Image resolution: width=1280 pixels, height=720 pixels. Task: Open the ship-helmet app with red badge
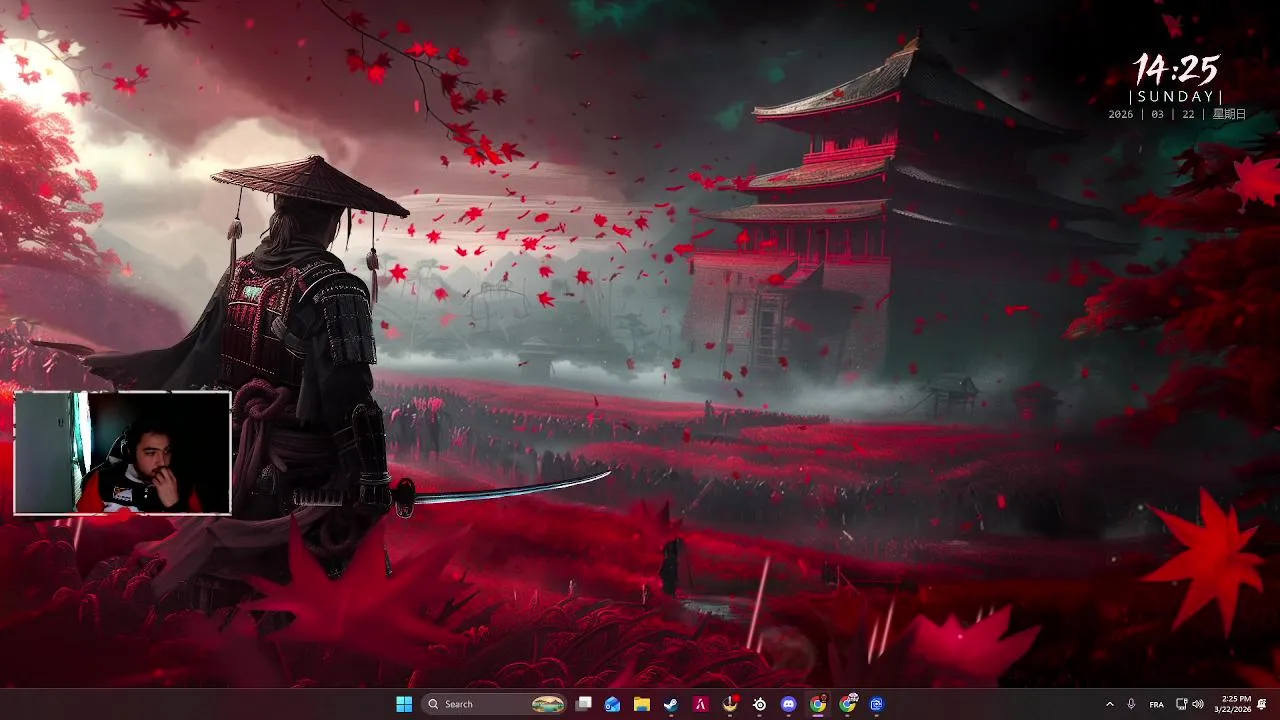click(731, 704)
